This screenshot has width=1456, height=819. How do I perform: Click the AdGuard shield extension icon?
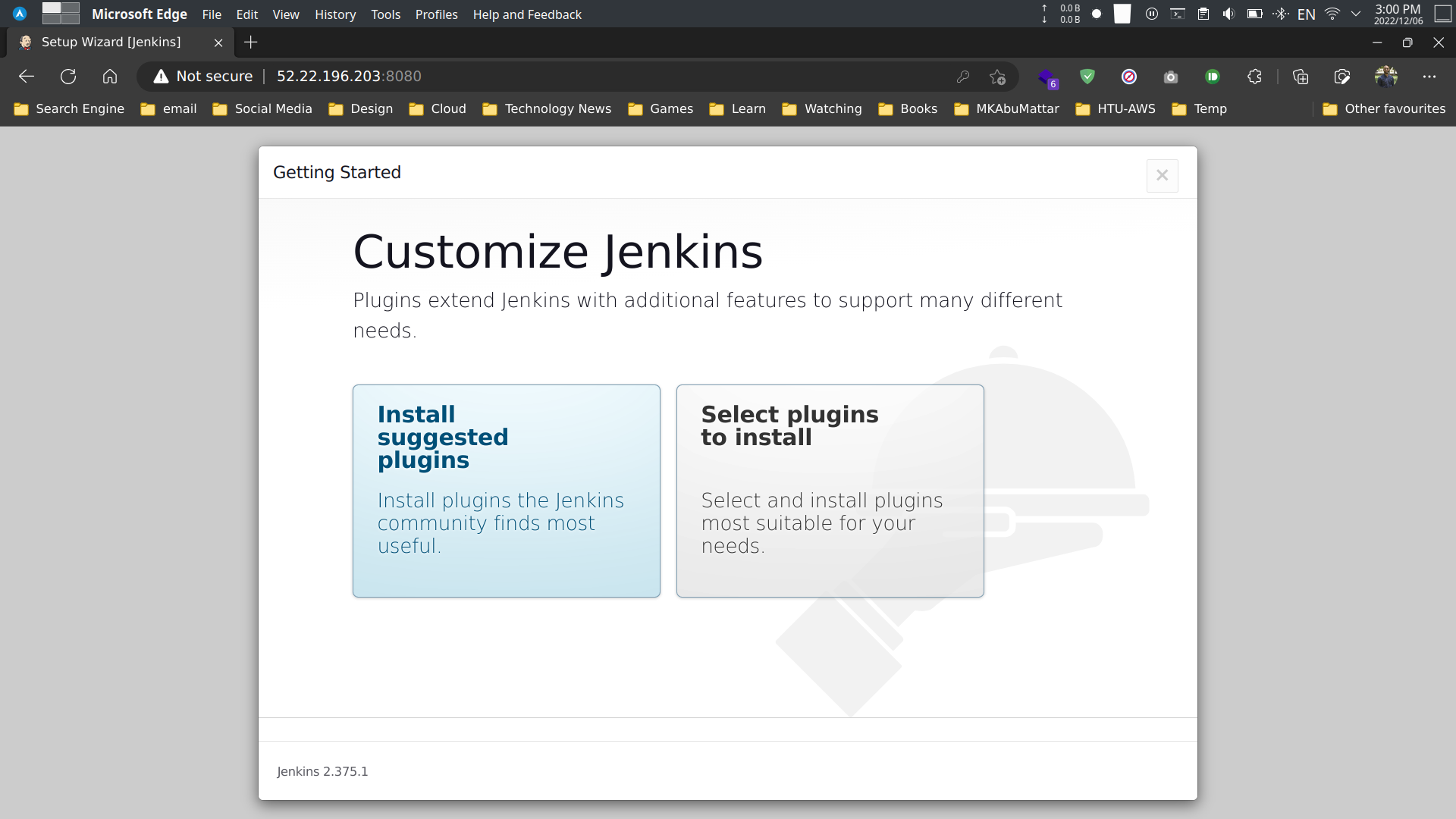(1087, 77)
